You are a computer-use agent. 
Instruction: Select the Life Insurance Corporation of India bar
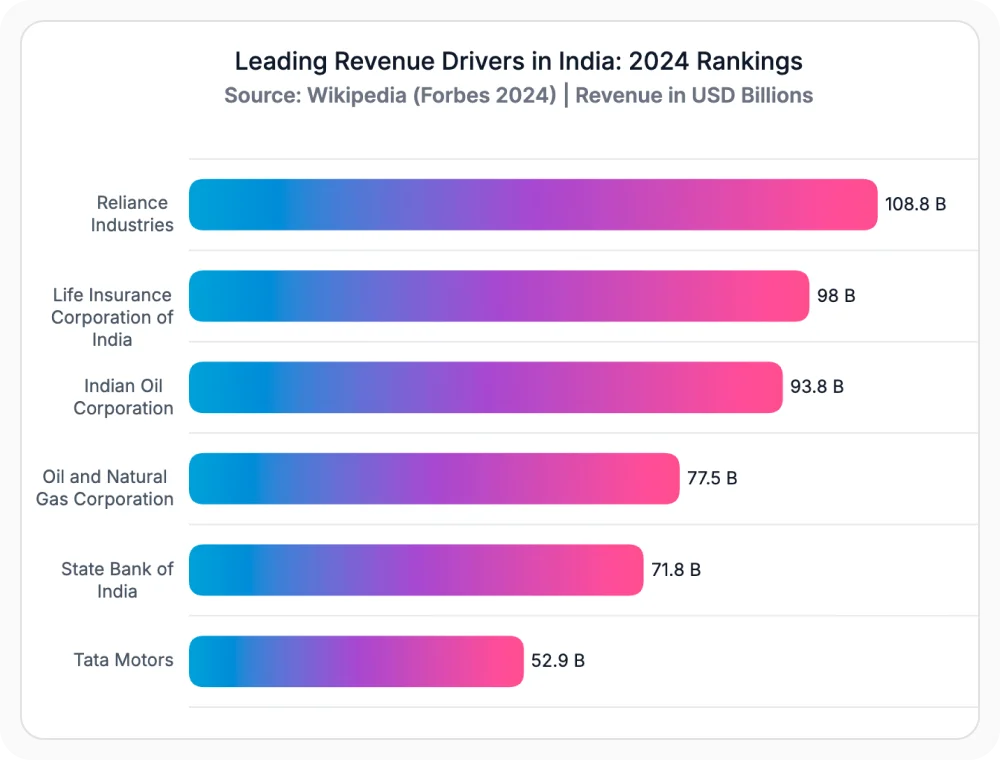(x=499, y=296)
